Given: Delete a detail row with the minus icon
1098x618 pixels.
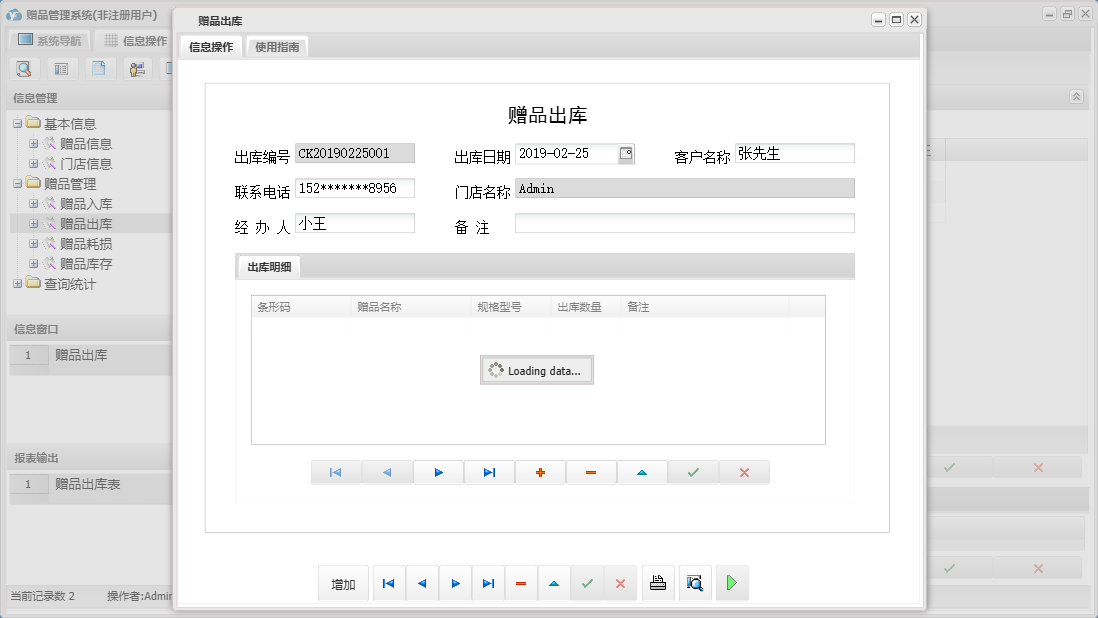Looking at the screenshot, I should pyautogui.click(x=591, y=471).
